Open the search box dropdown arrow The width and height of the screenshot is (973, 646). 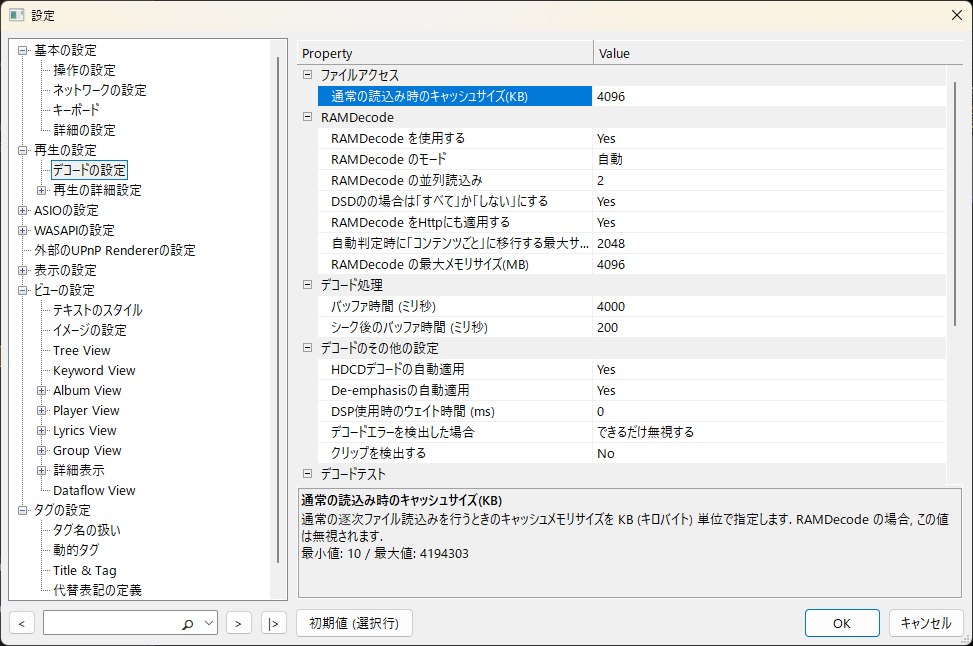[208, 623]
